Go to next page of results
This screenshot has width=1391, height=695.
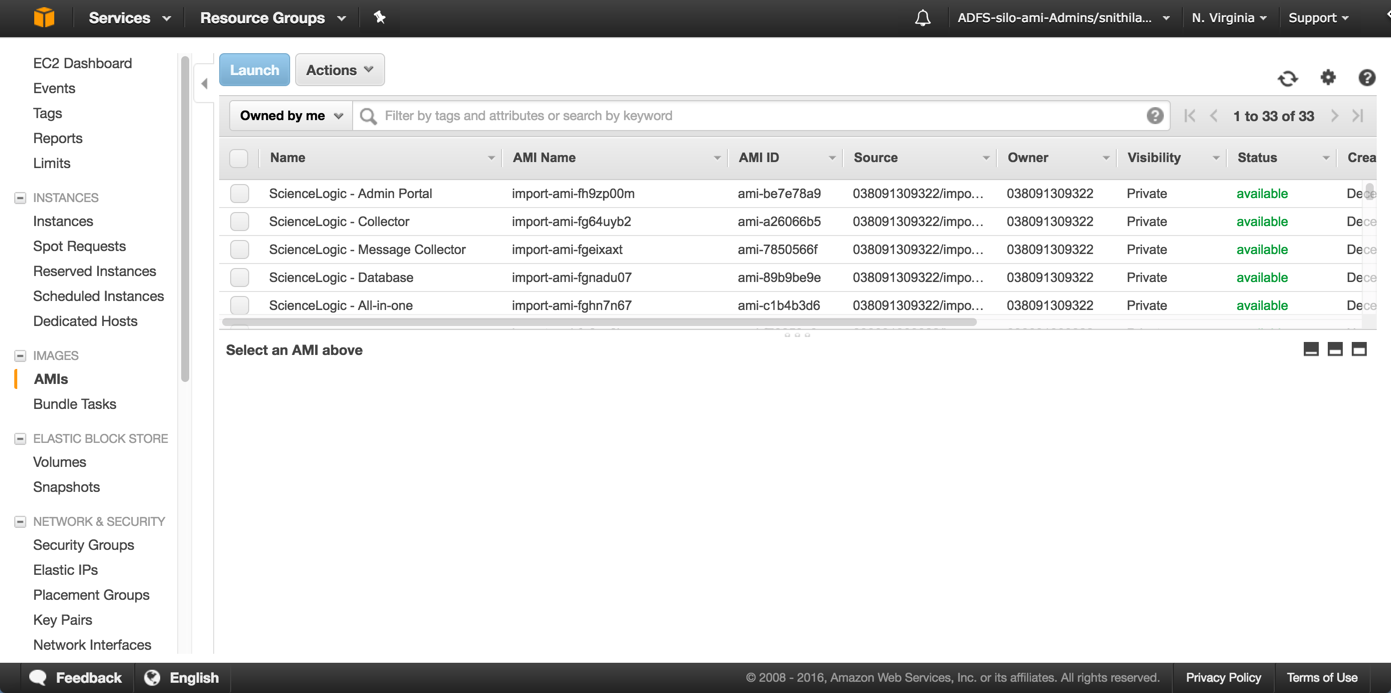coord(1334,116)
